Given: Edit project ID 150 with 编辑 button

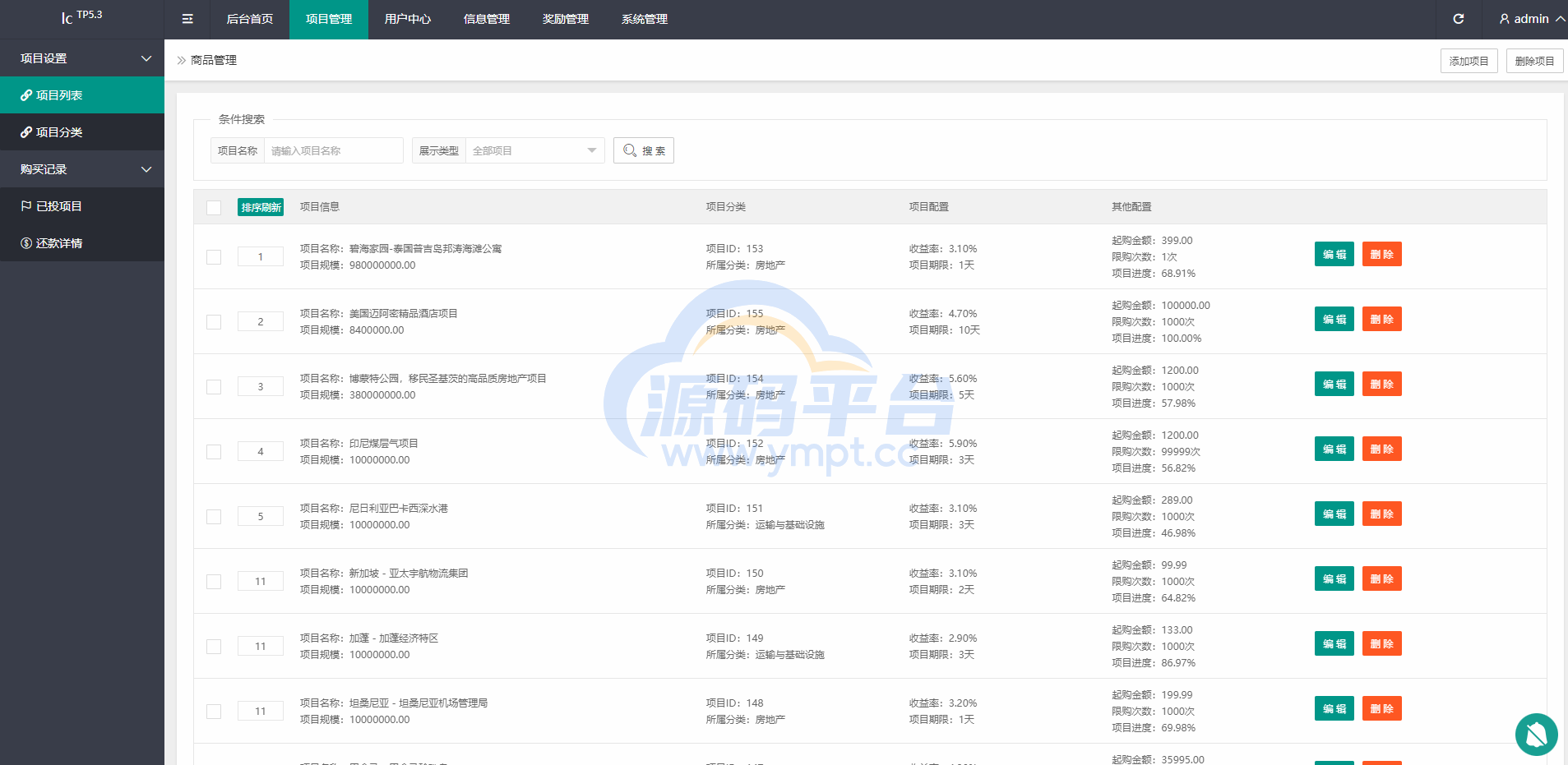Looking at the screenshot, I should 1334,578.
